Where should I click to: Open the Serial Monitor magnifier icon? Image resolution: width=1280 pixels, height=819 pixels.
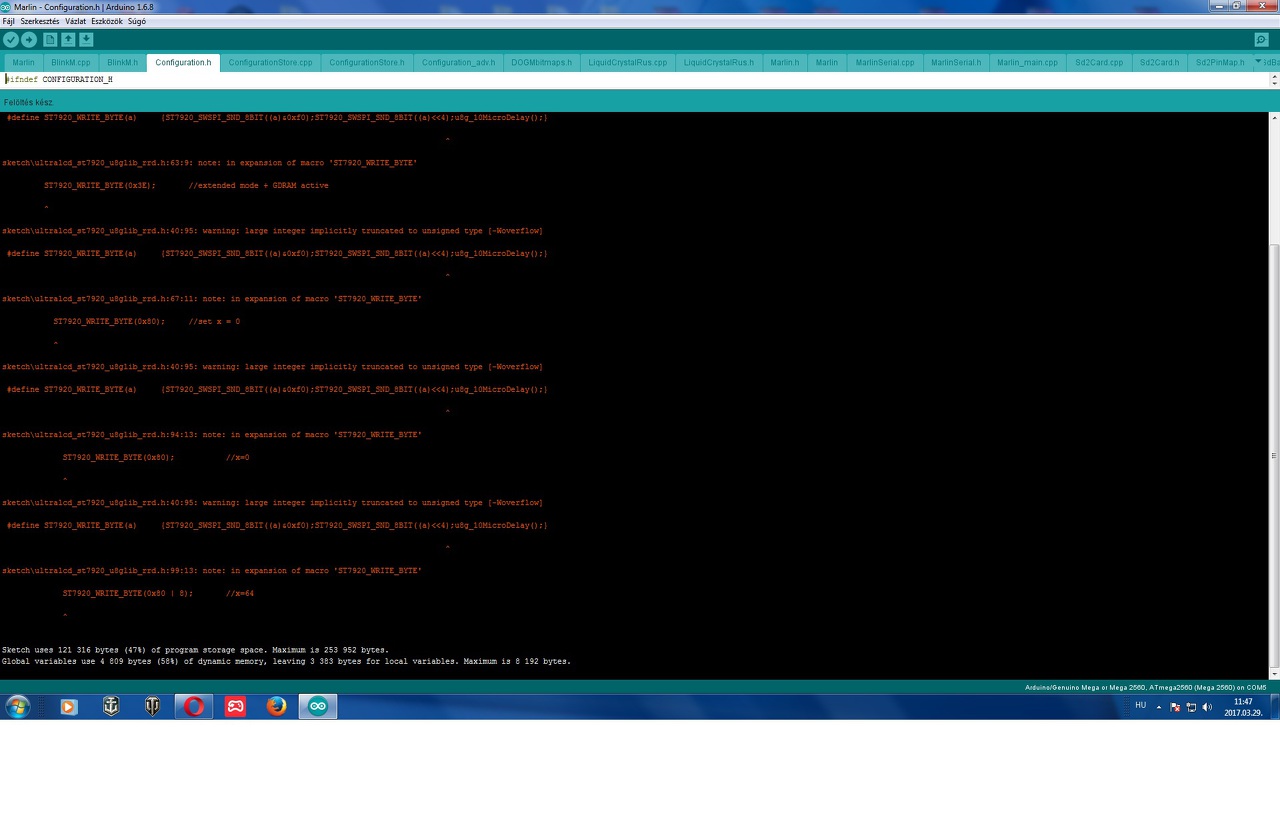click(1261, 40)
